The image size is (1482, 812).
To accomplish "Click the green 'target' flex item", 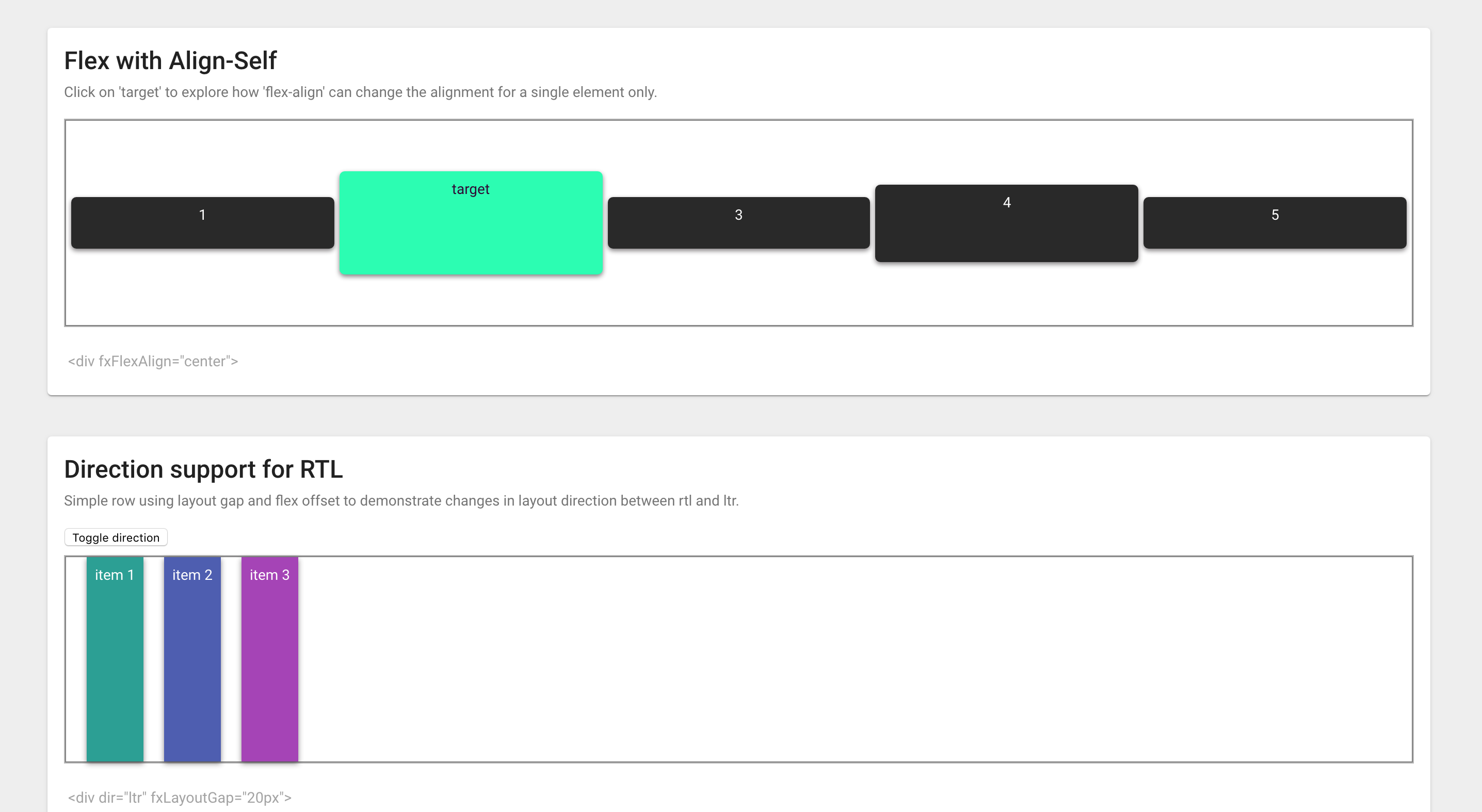I will pos(470,222).
